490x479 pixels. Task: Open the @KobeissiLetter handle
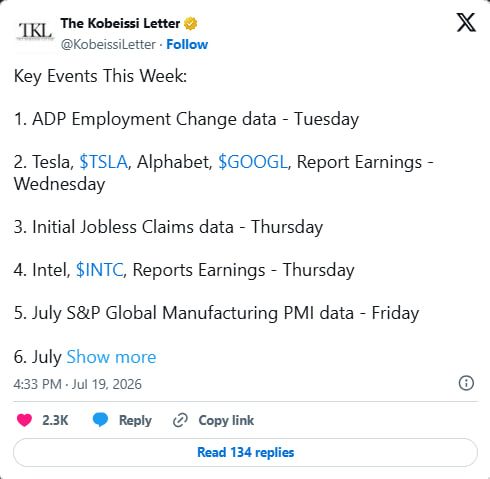108,44
